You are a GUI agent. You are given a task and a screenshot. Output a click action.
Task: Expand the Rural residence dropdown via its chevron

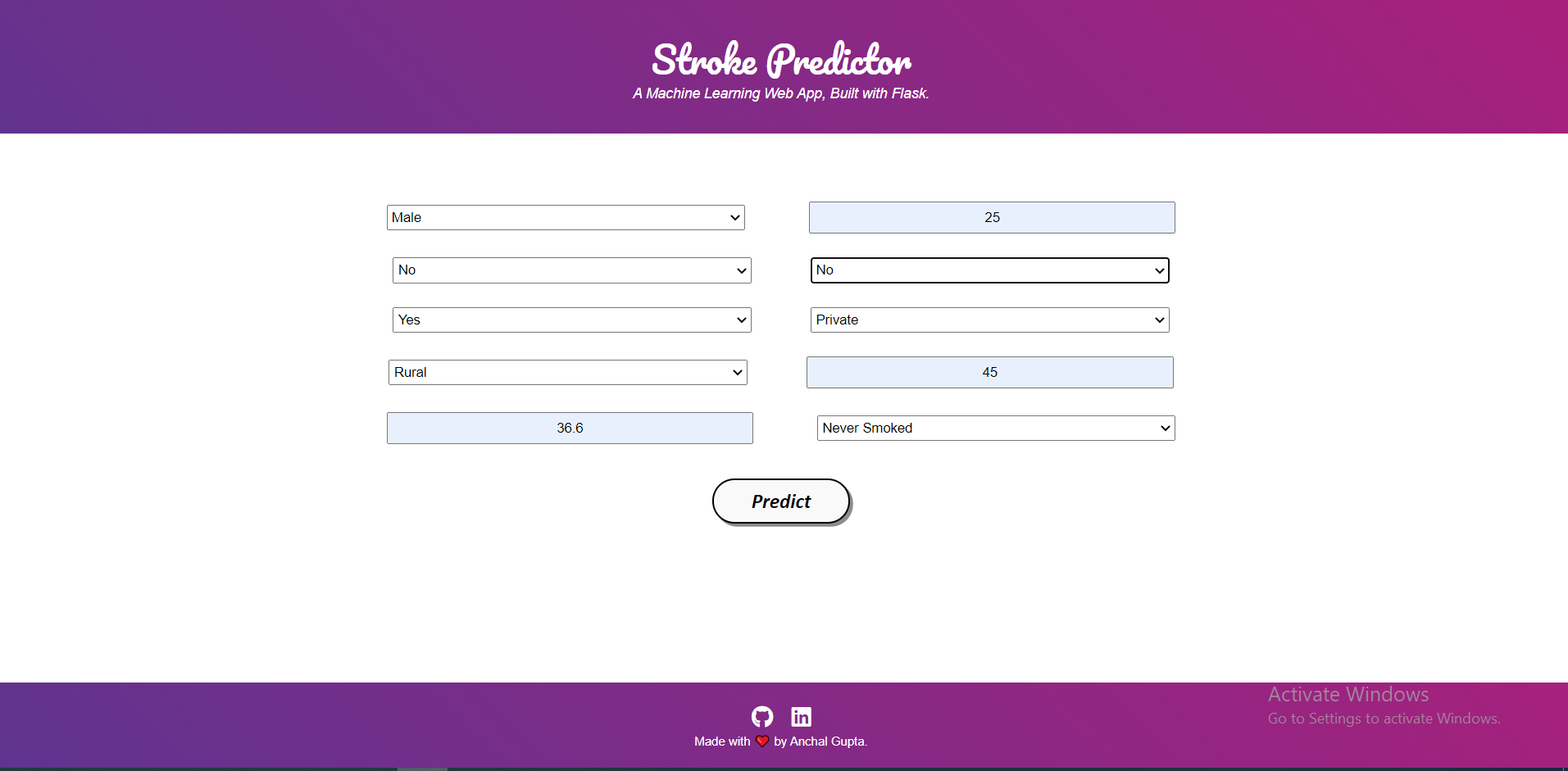click(736, 372)
